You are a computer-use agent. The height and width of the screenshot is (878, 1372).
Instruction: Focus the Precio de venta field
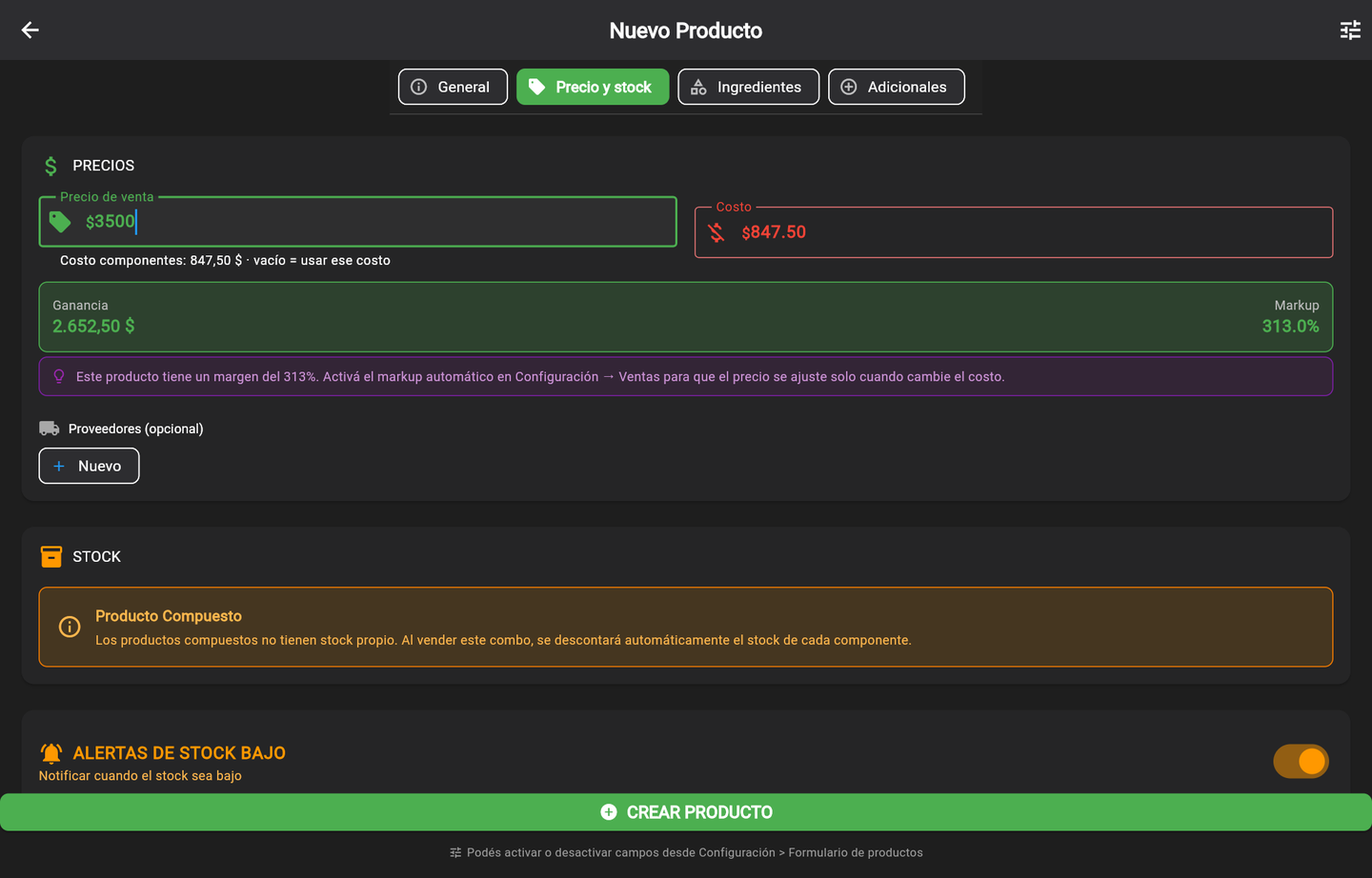[x=357, y=222]
